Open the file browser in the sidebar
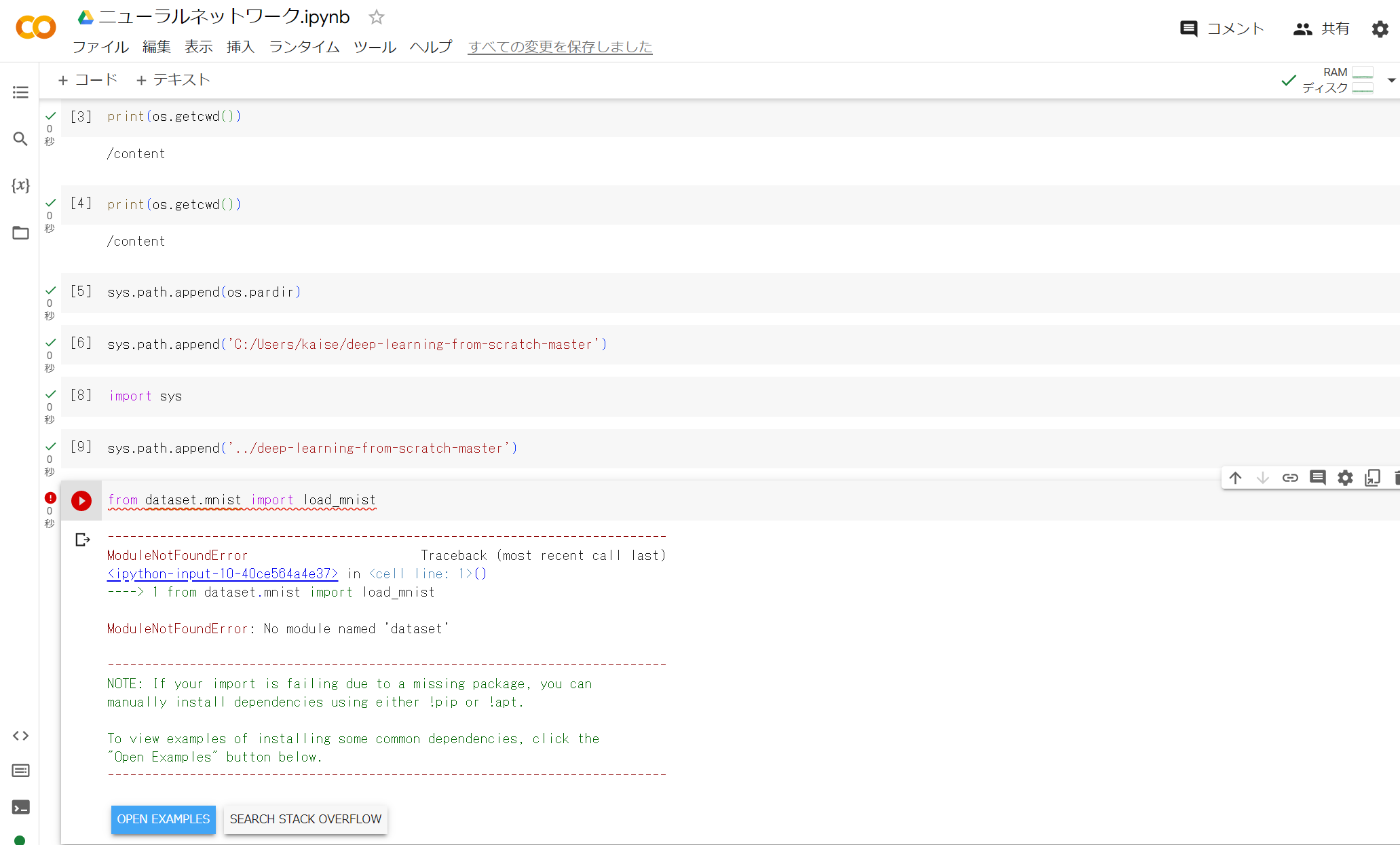The width and height of the screenshot is (1400, 845). pos(20,232)
